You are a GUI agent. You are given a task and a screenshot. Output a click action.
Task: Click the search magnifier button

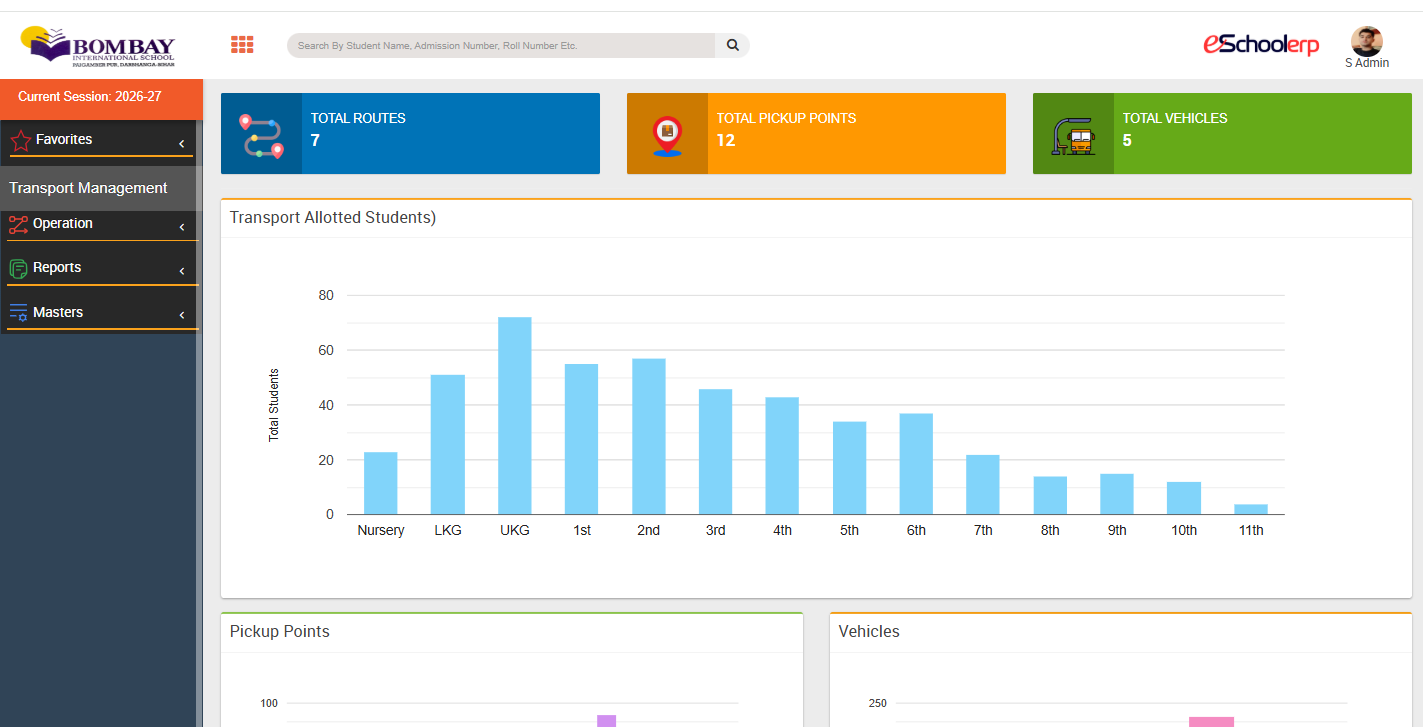732,45
